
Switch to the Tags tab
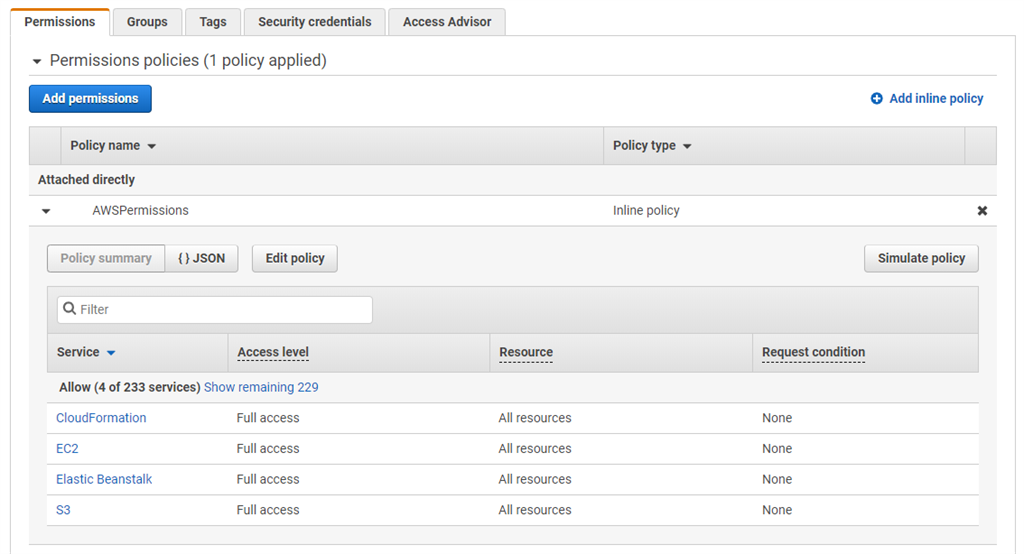213,21
